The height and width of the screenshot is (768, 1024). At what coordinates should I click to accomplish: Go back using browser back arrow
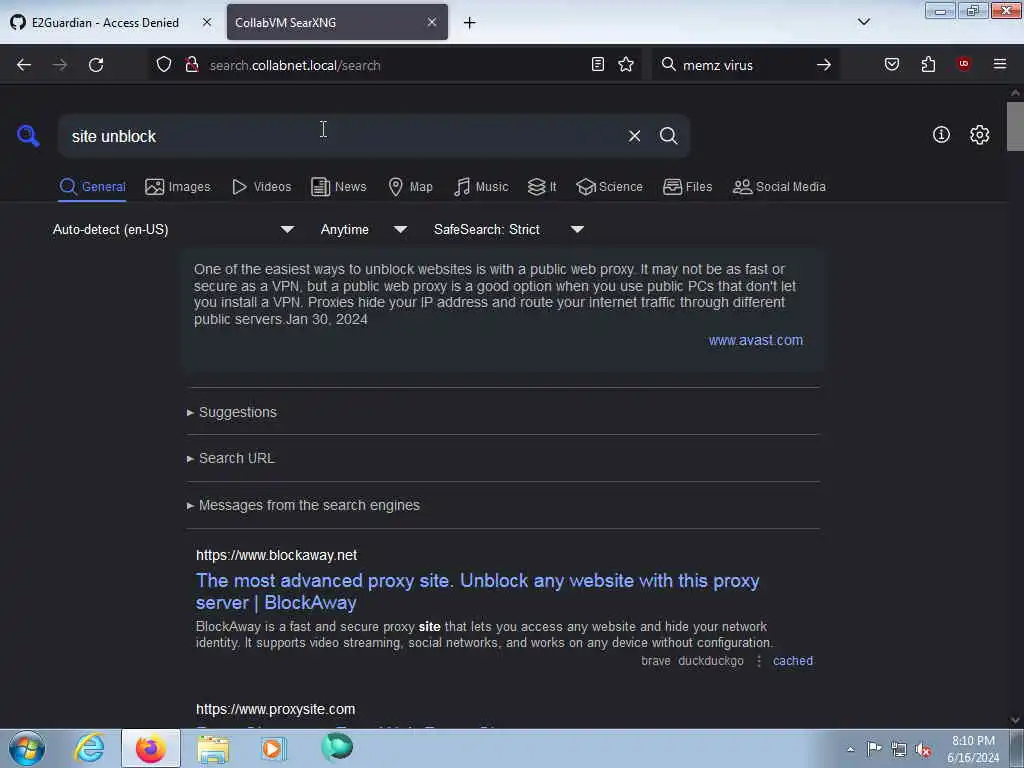coord(24,65)
